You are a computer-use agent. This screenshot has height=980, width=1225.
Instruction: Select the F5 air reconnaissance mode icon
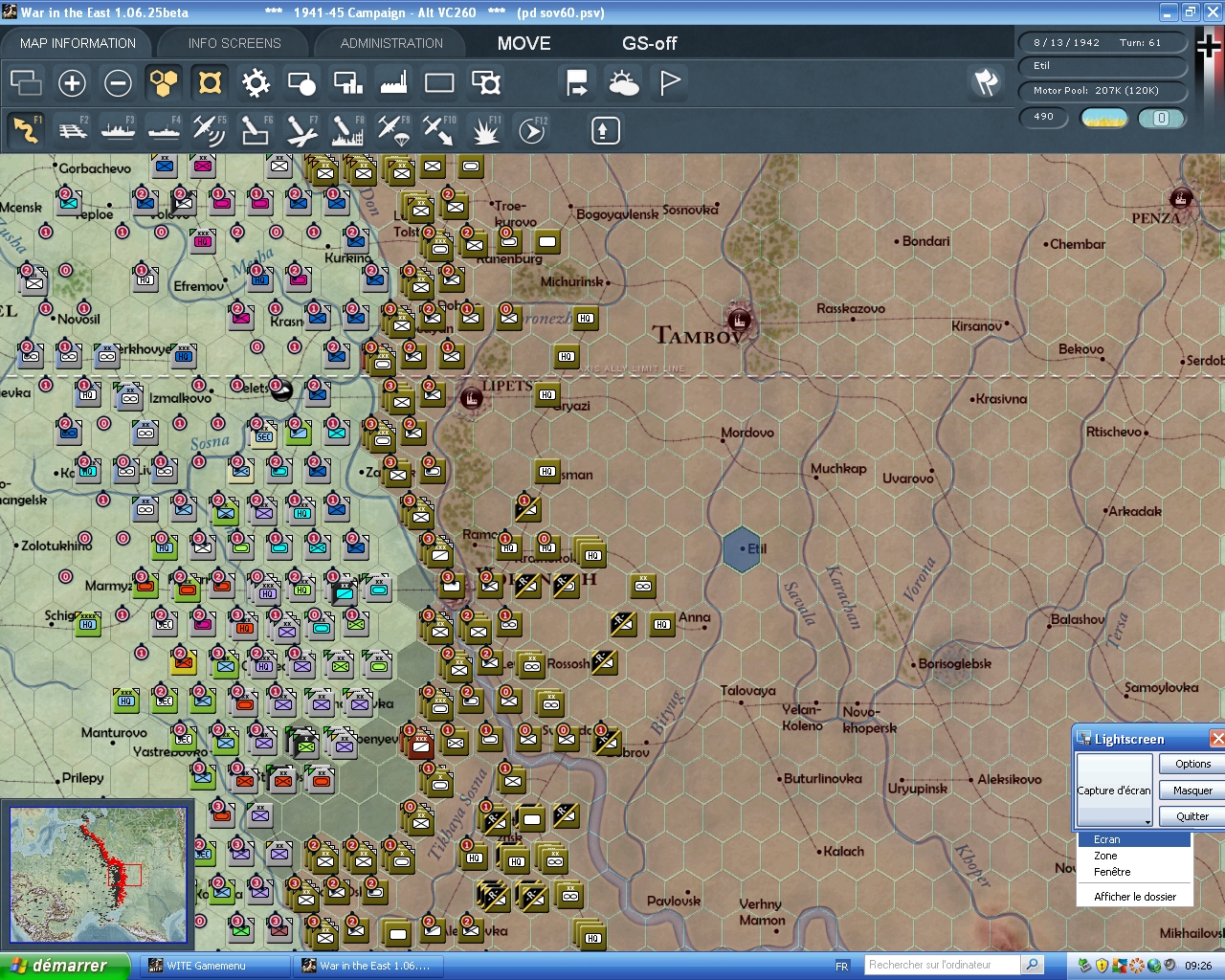click(210, 130)
